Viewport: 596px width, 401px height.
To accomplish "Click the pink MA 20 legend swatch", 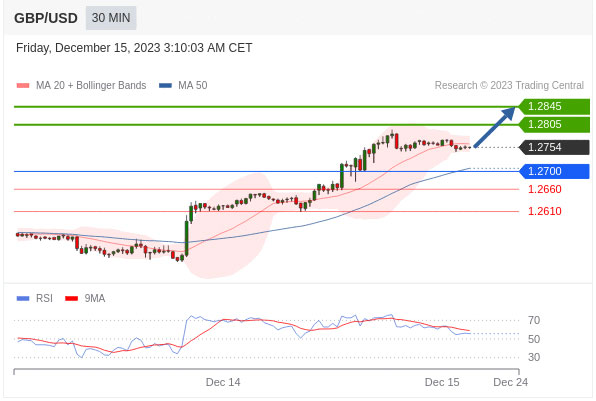I will [23, 86].
